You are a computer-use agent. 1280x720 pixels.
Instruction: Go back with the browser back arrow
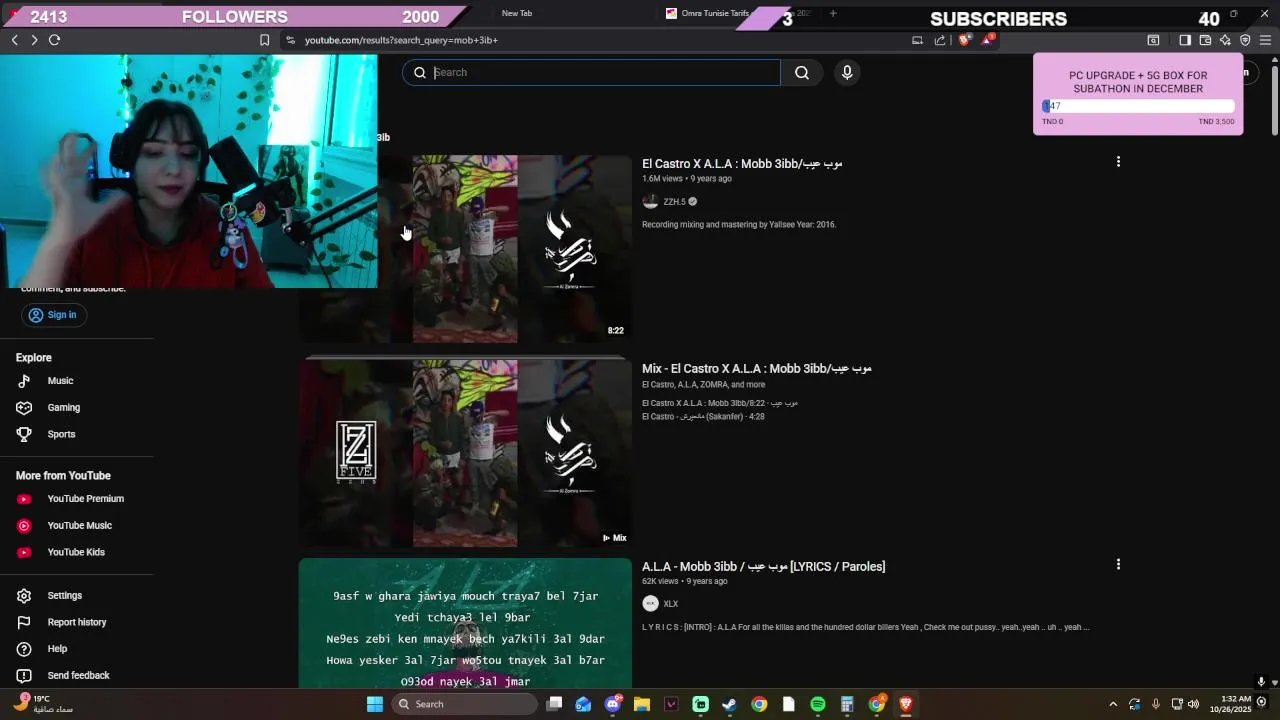tap(15, 40)
